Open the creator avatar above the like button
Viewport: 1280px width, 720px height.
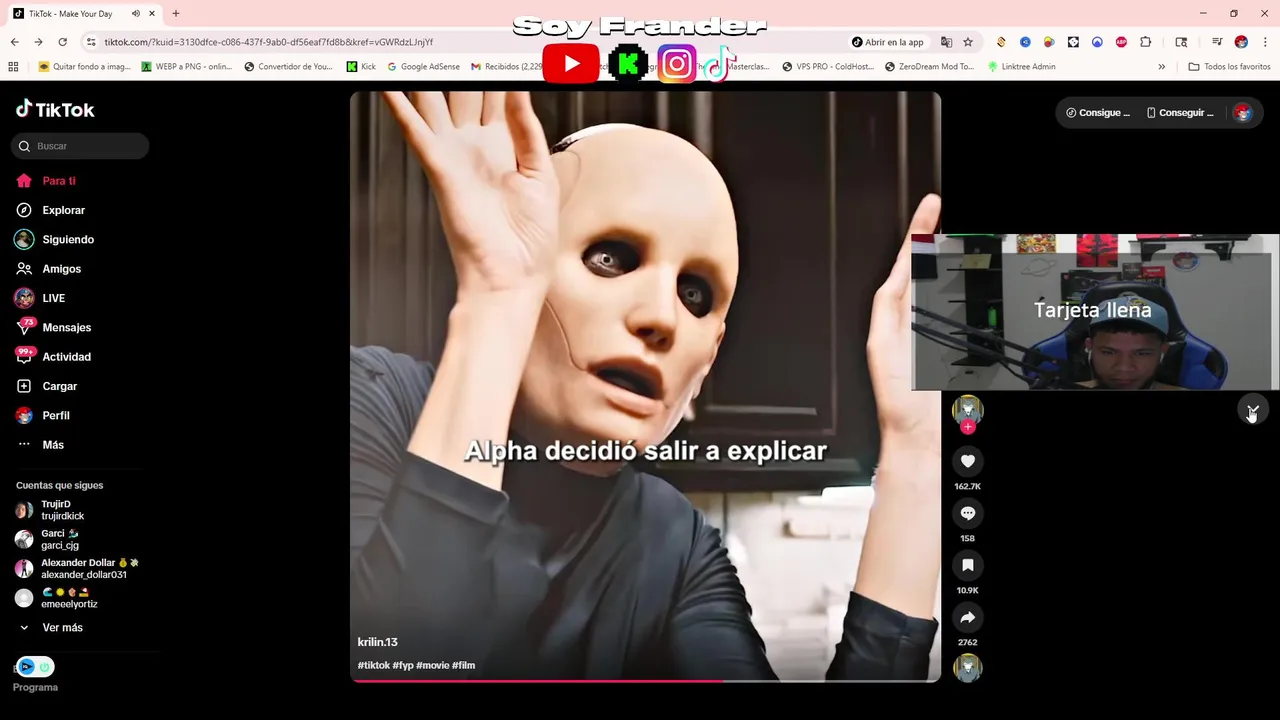coord(967,409)
